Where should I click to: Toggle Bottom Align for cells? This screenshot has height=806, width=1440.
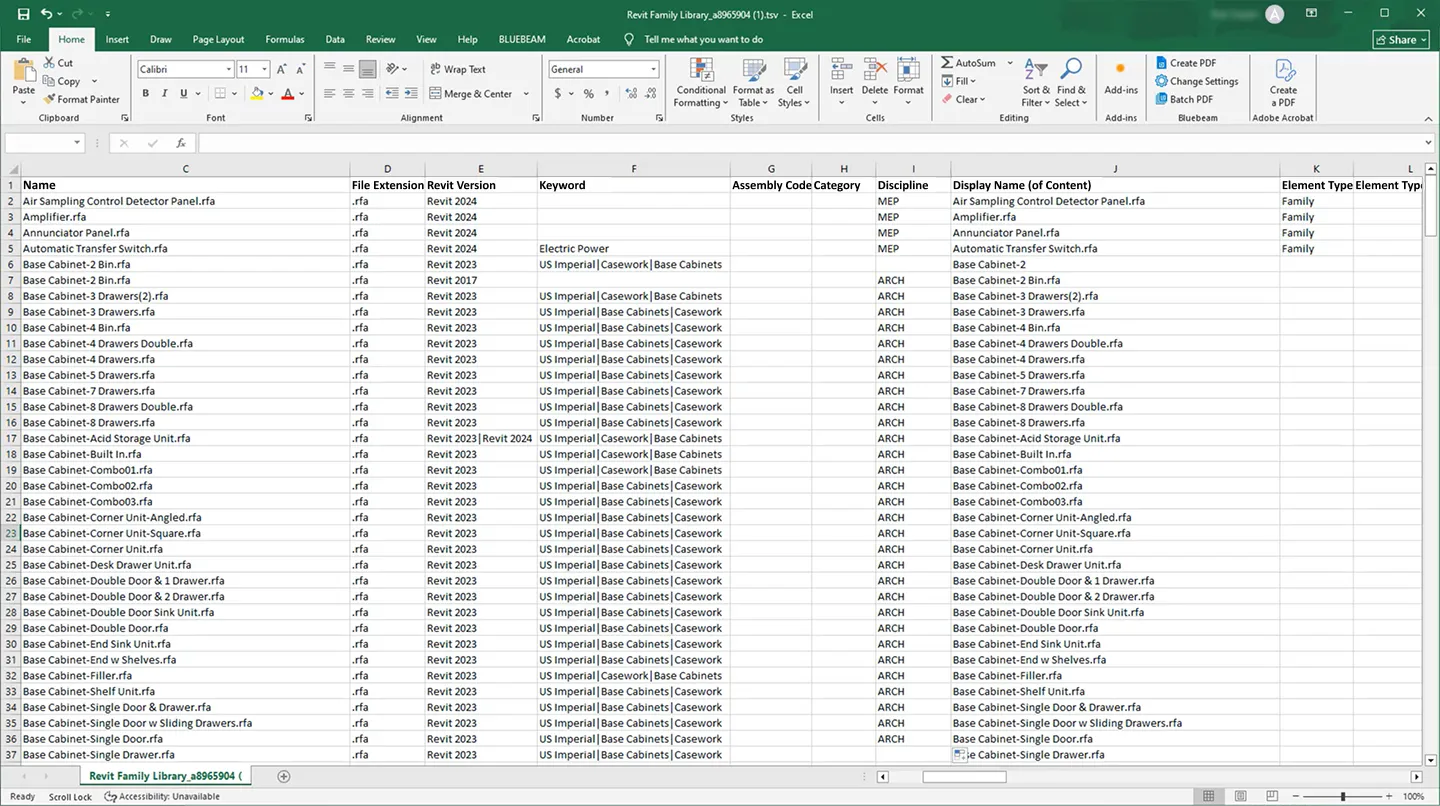[368, 69]
